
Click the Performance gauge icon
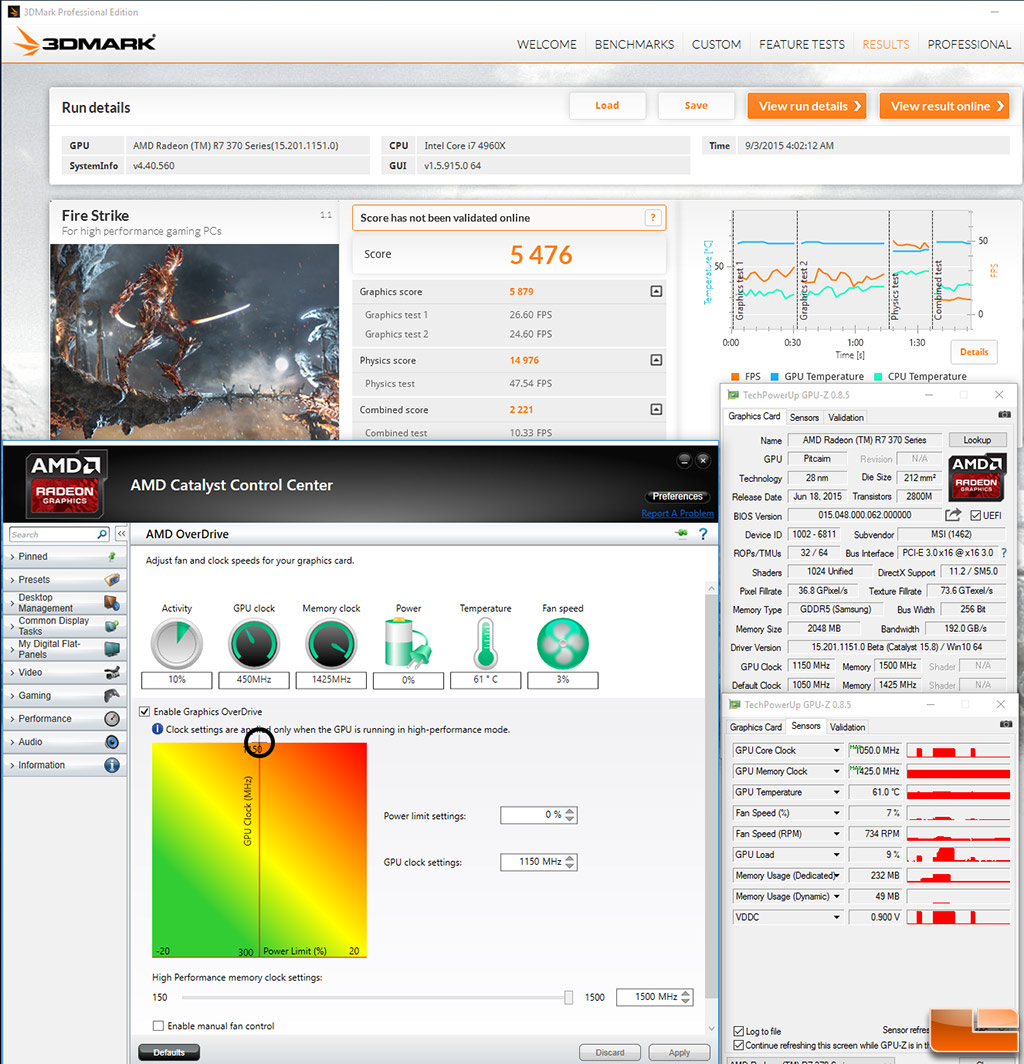[x=112, y=719]
